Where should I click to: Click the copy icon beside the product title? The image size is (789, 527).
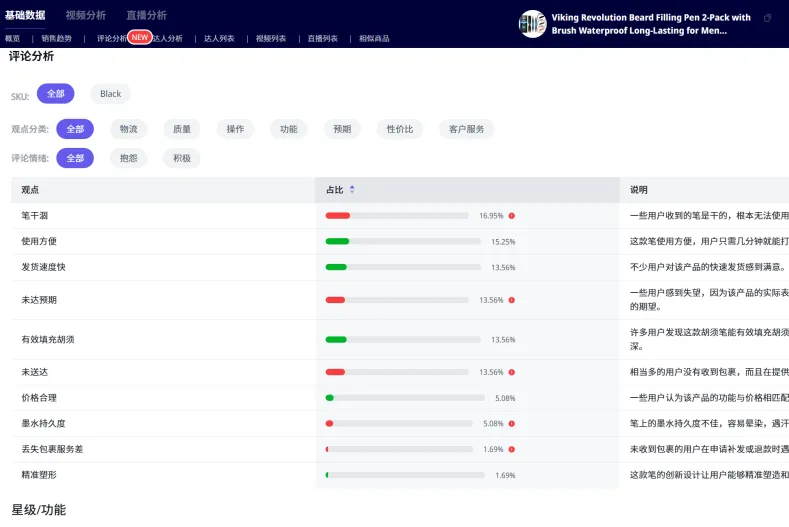coord(767,18)
